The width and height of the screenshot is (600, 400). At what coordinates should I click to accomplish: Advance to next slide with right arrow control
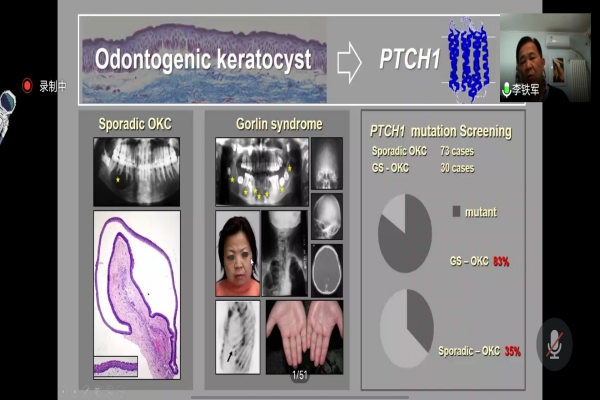(x=75, y=392)
